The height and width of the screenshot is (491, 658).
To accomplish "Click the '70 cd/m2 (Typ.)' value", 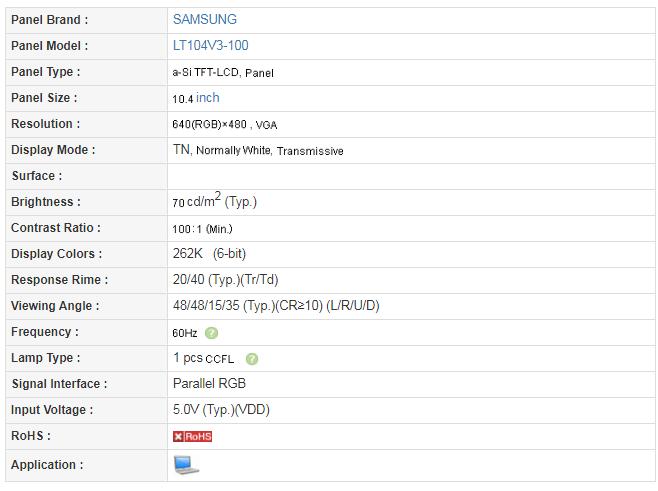I will (214, 200).
